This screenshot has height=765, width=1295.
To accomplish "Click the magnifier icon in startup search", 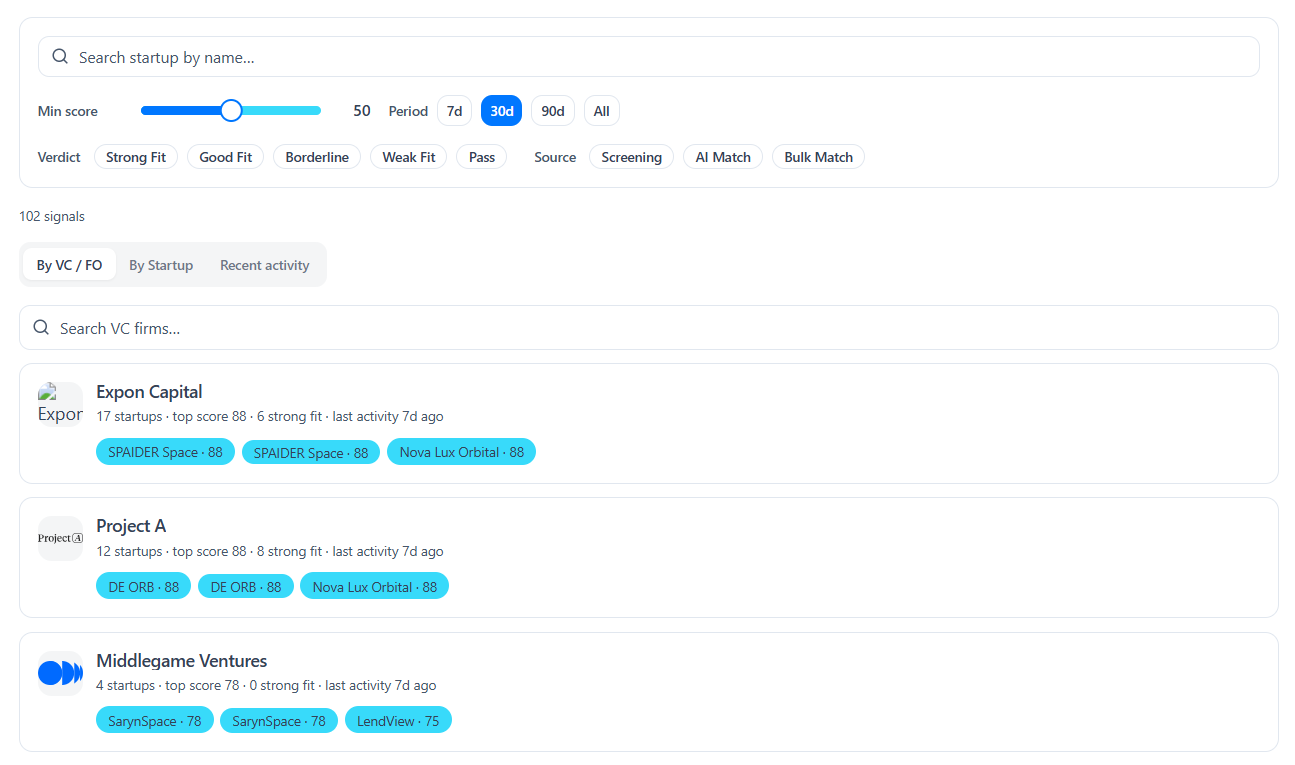I will (x=60, y=57).
